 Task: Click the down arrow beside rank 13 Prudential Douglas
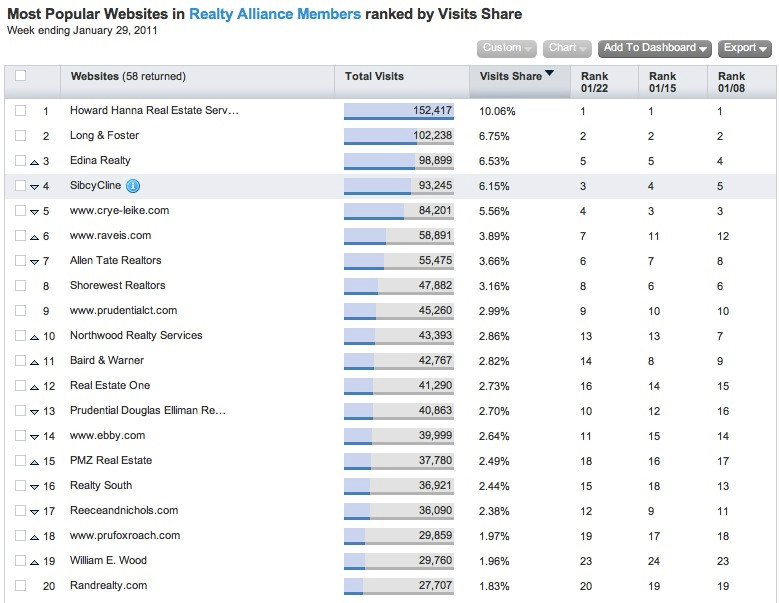point(34,412)
